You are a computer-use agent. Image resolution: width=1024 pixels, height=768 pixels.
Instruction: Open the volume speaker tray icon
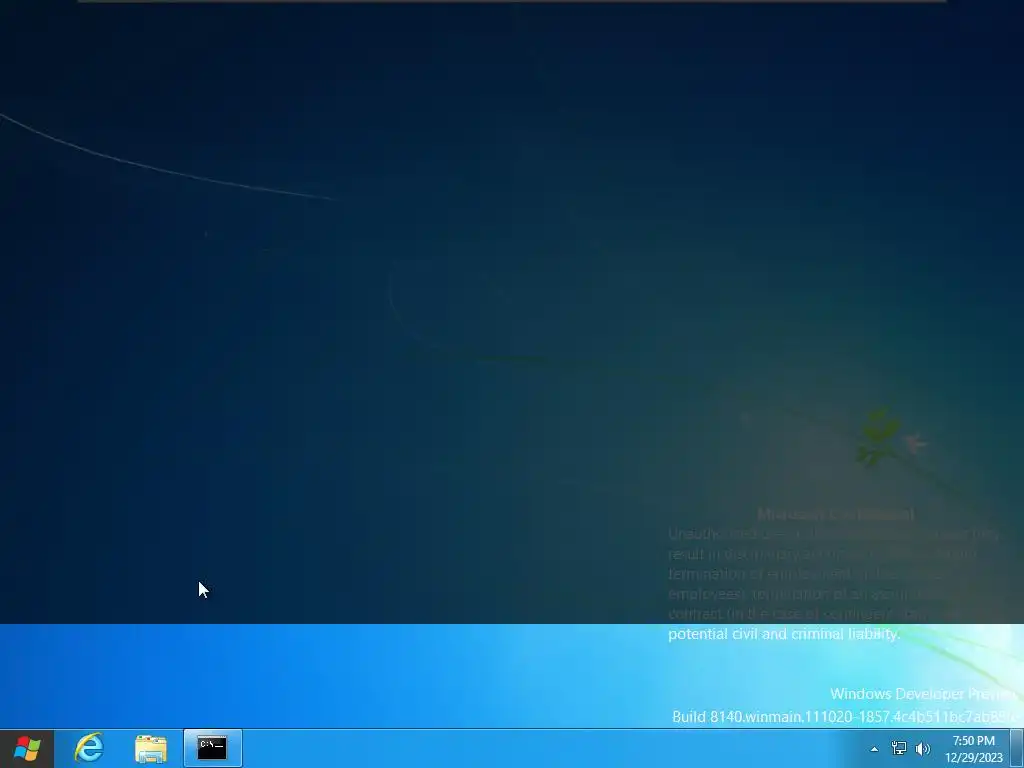pyautogui.click(x=923, y=748)
